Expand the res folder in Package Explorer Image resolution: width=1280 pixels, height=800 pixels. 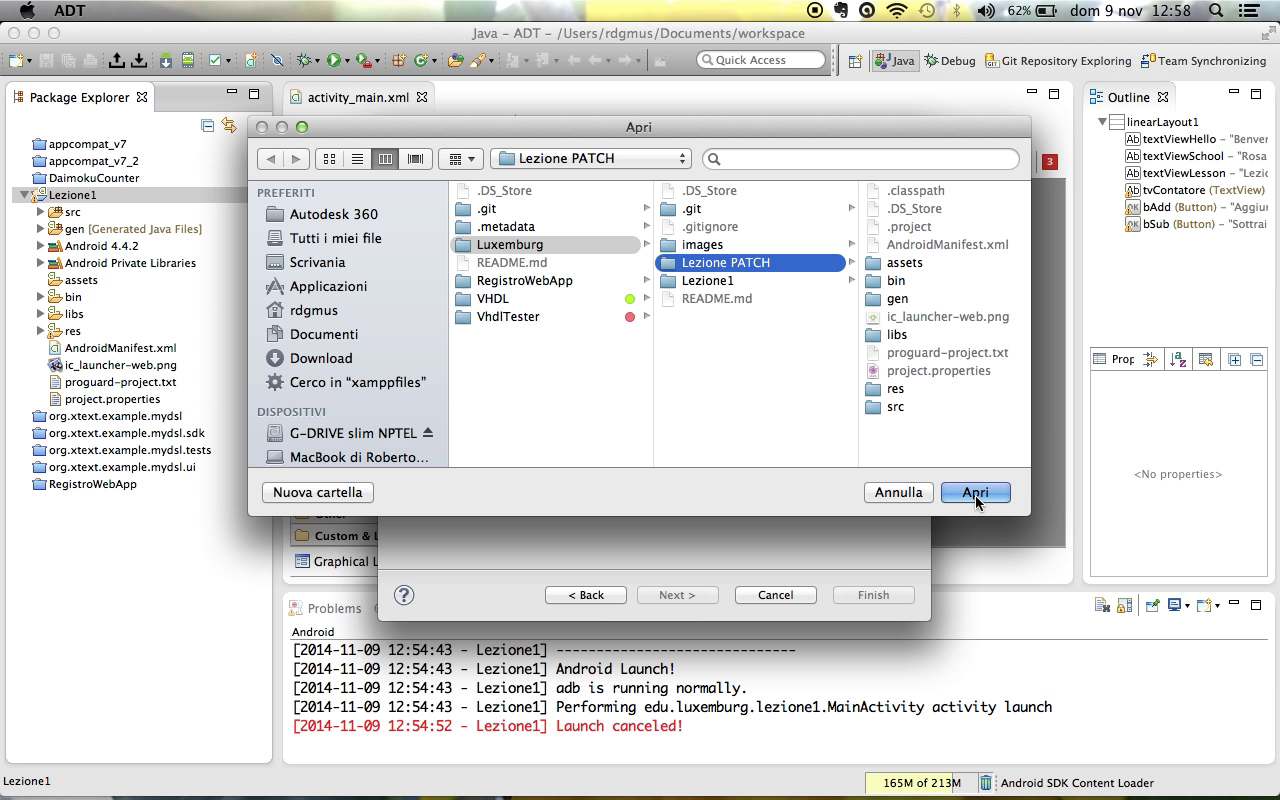click(40, 331)
